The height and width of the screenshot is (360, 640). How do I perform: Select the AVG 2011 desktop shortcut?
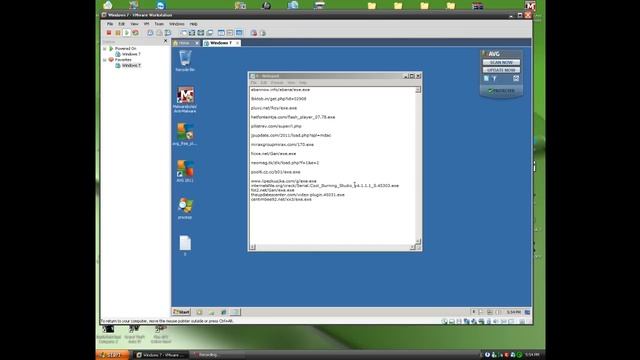click(x=185, y=171)
